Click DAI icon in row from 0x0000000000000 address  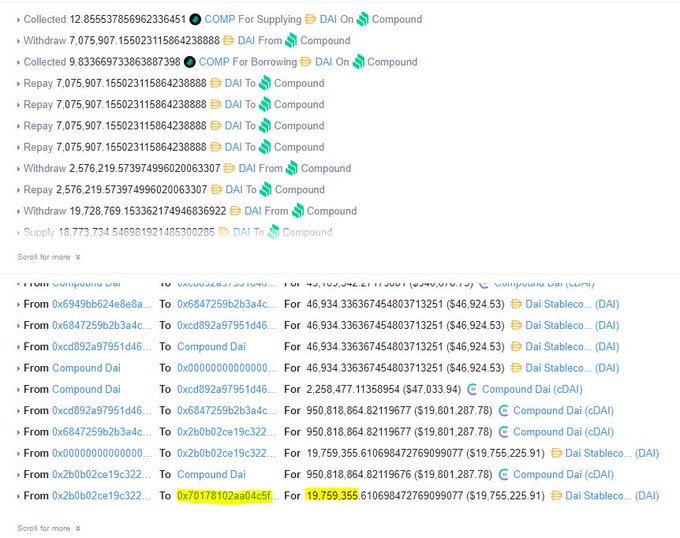pos(556,453)
